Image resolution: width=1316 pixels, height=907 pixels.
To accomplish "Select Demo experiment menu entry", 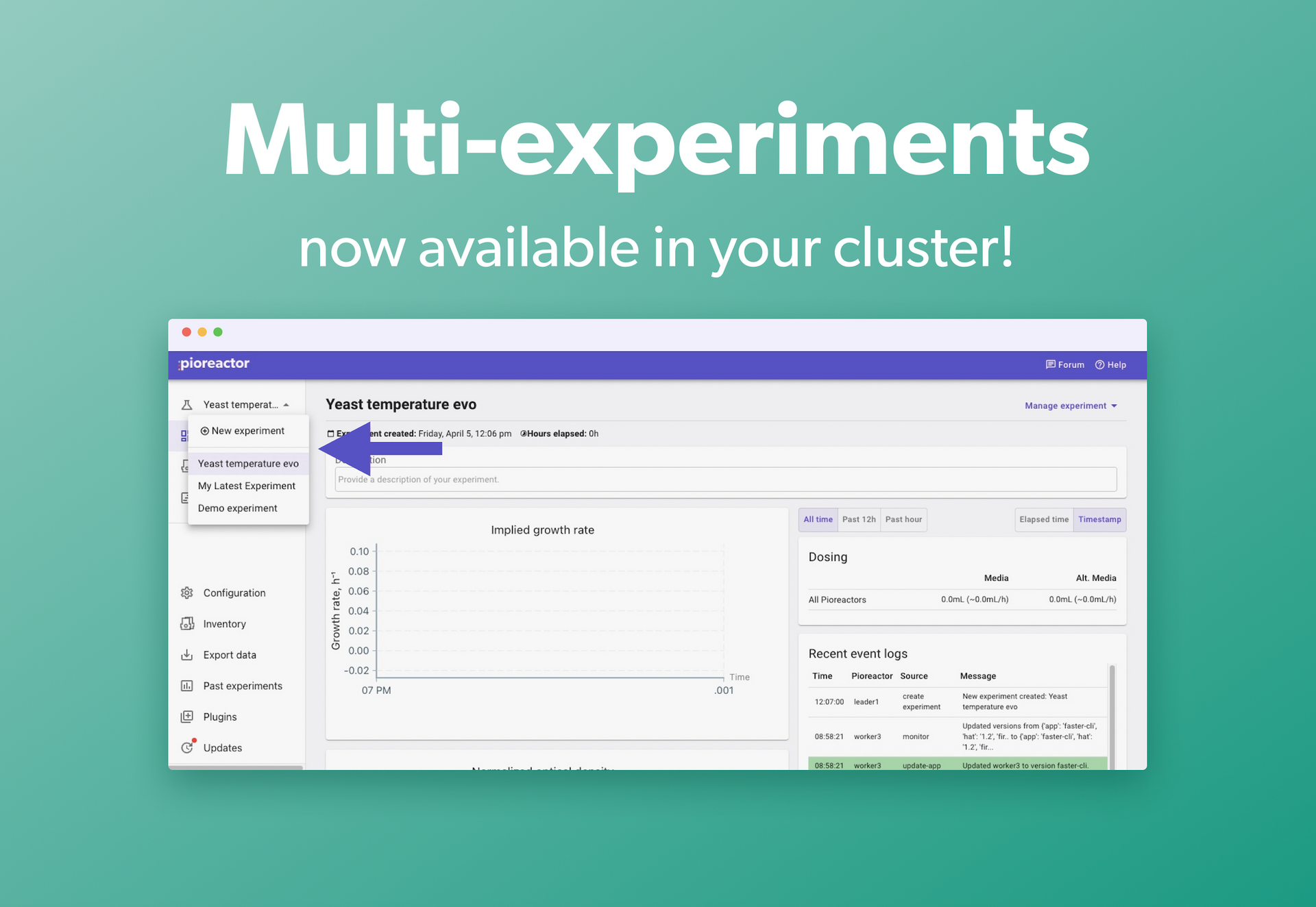I will coord(238,508).
